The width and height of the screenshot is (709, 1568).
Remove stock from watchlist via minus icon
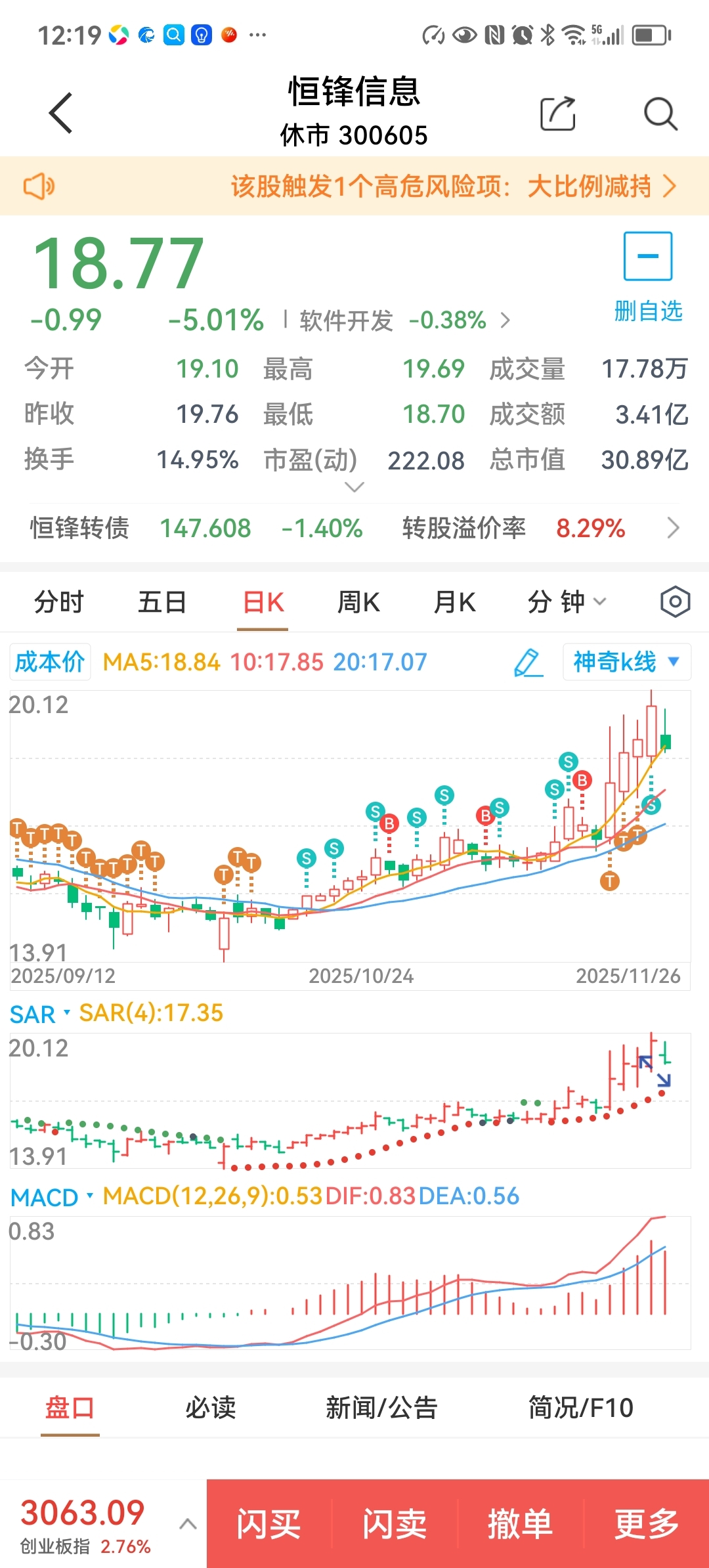click(x=648, y=256)
